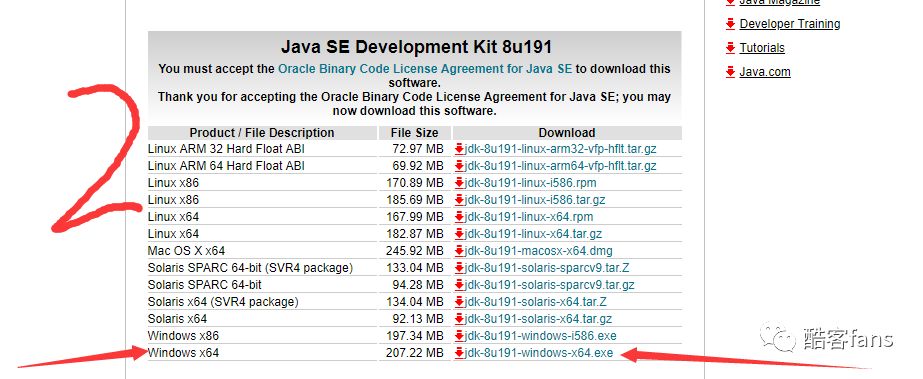Viewport: 923px width, 379px height.
Task: Click download icon for jdk-8u191-linux-x64.rpm
Action: click(459, 217)
